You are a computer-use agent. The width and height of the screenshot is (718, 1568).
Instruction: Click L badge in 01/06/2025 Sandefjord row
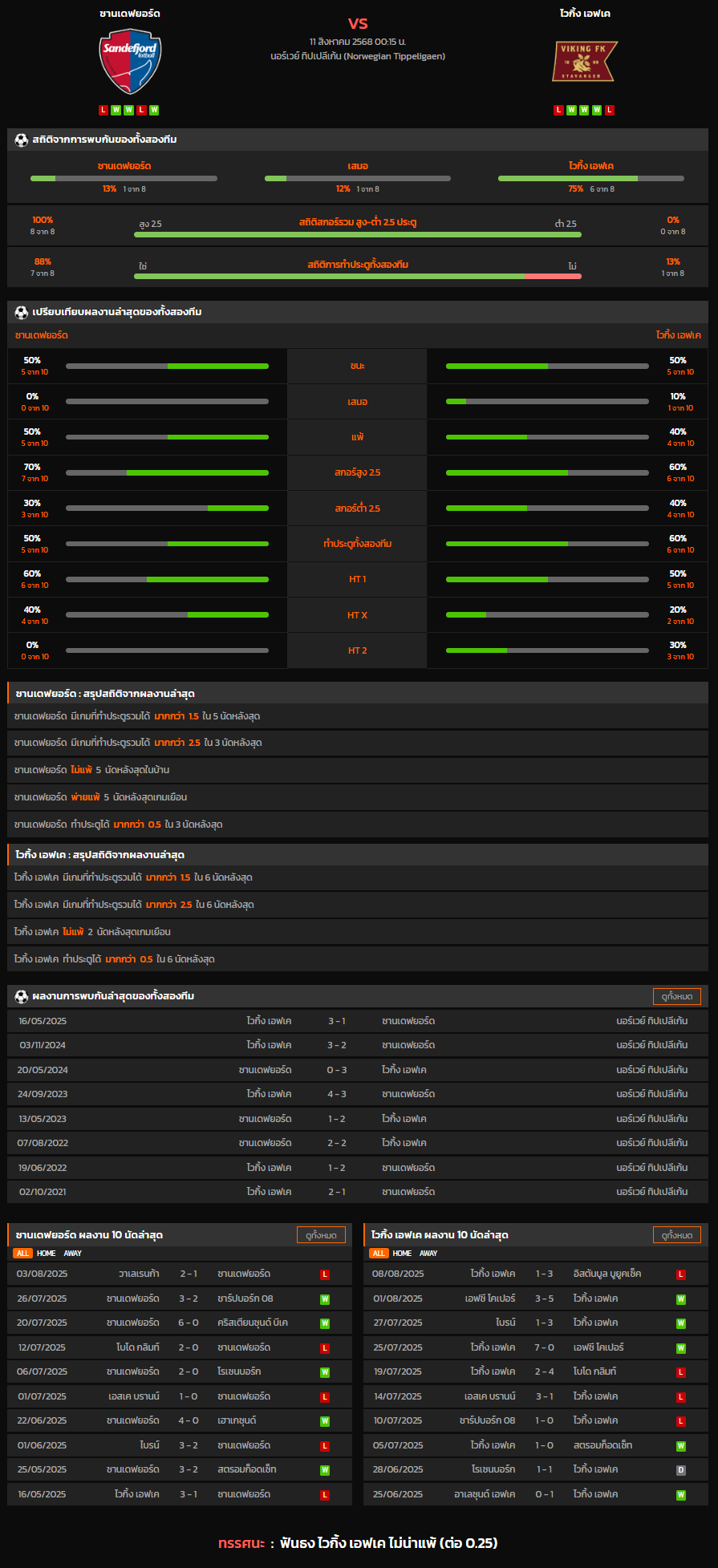click(325, 1446)
